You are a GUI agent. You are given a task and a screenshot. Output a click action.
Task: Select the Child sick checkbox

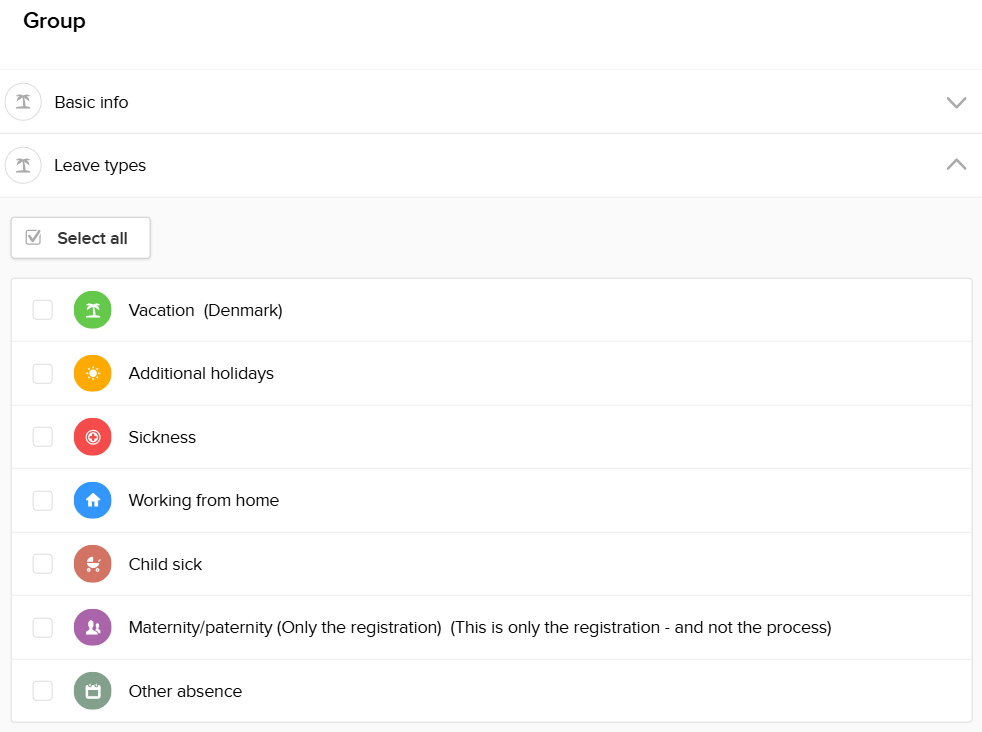43,564
